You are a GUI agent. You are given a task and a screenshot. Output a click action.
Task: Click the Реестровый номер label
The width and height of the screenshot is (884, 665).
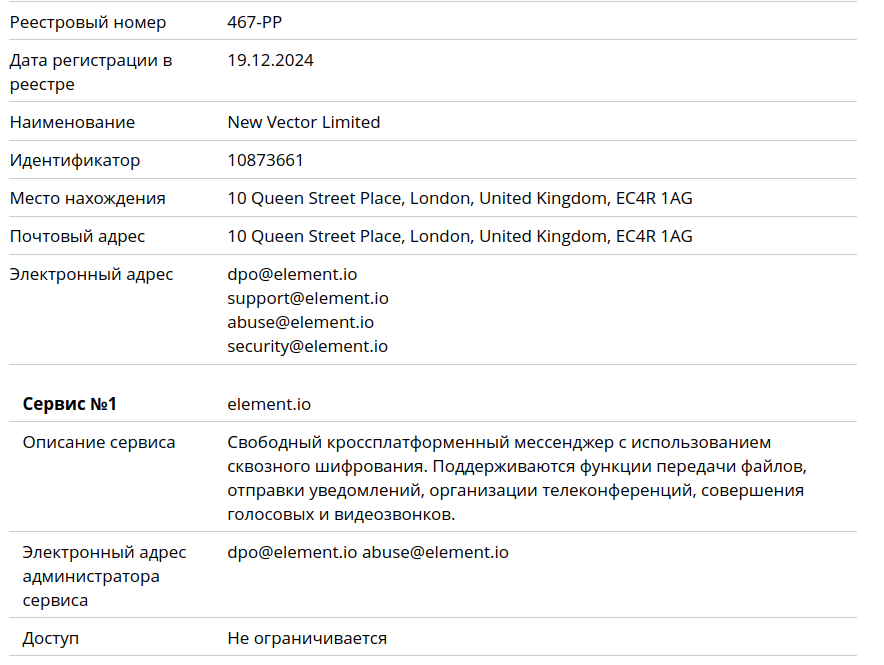pos(88,22)
